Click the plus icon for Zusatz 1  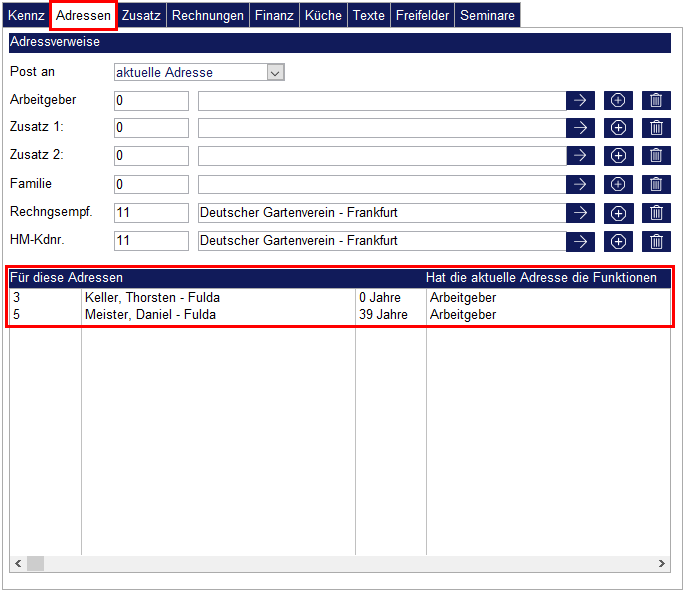click(618, 128)
